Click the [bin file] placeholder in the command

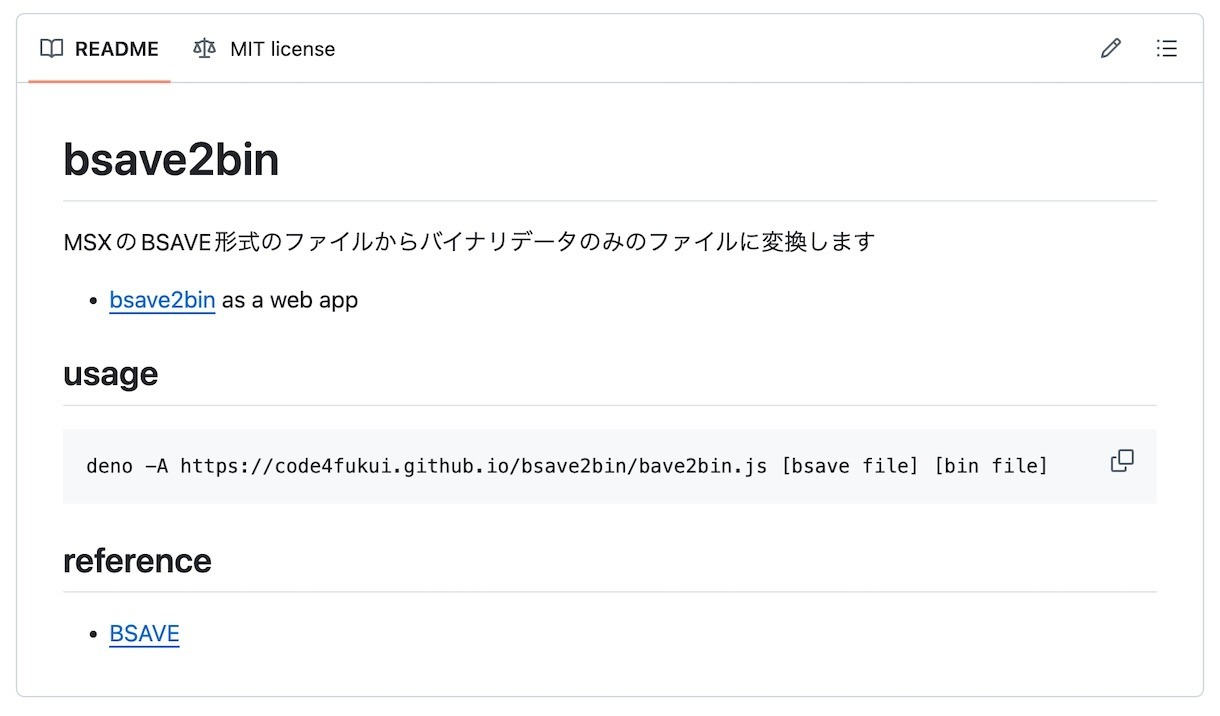tap(991, 466)
